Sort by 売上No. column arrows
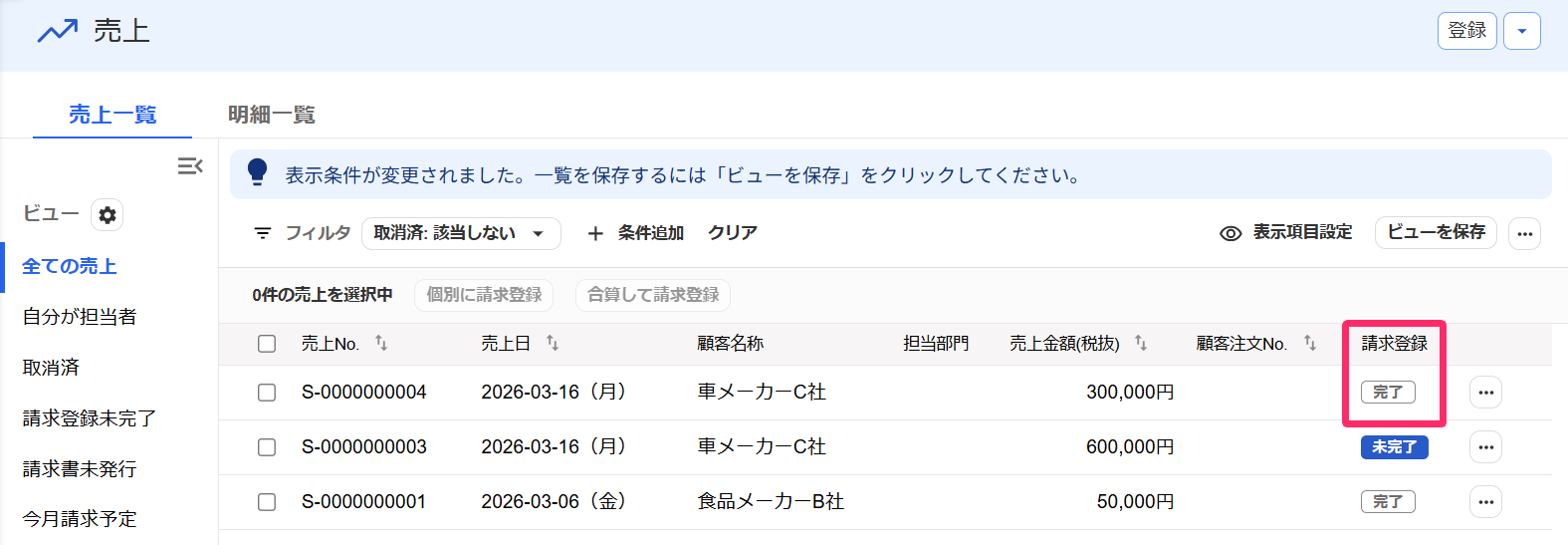Image resolution: width=1568 pixels, height=545 pixels. pos(381,343)
